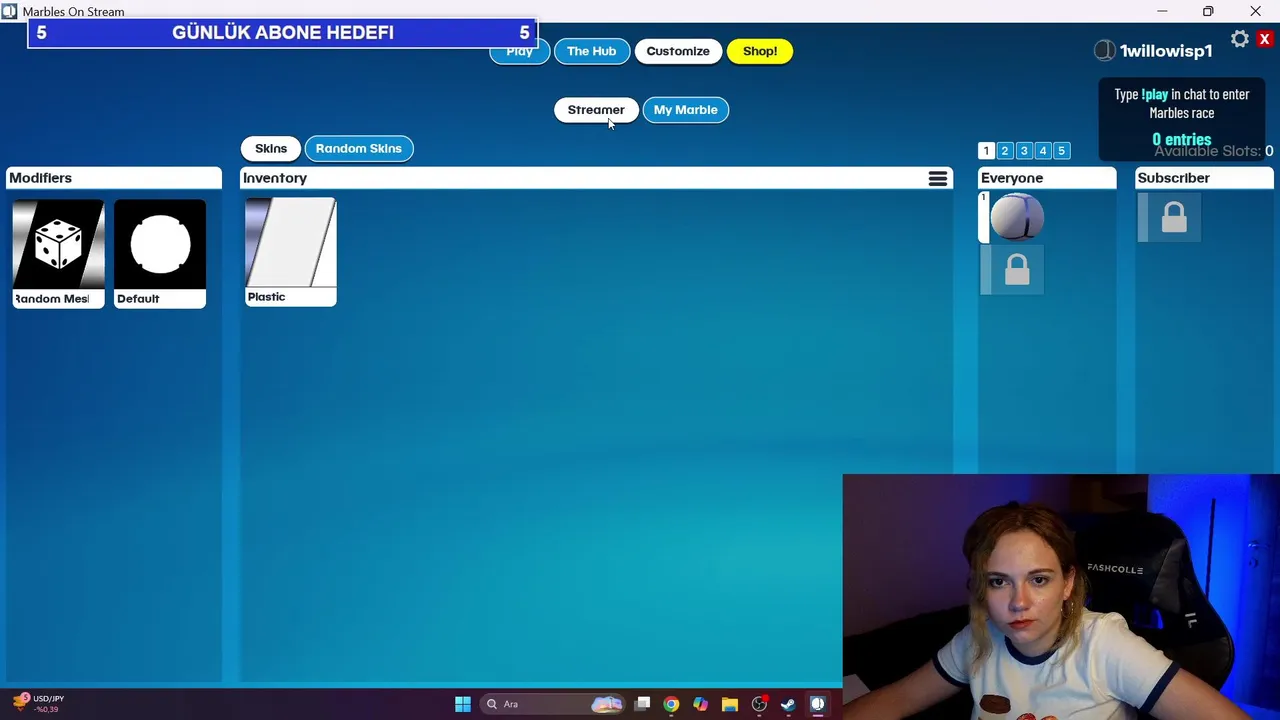Open Steam from taskbar
This screenshot has width=1280, height=720.
click(788, 704)
